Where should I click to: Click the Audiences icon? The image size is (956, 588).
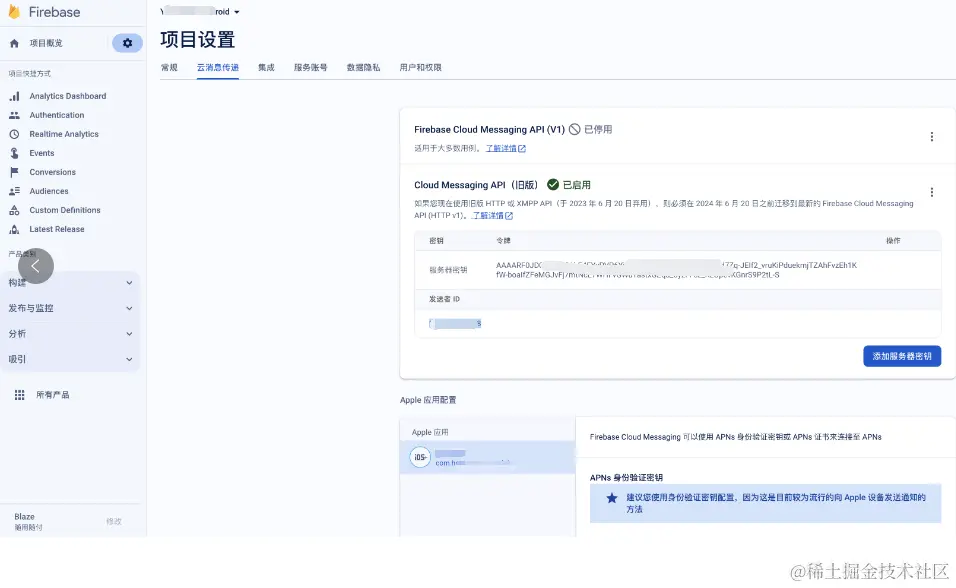point(15,191)
